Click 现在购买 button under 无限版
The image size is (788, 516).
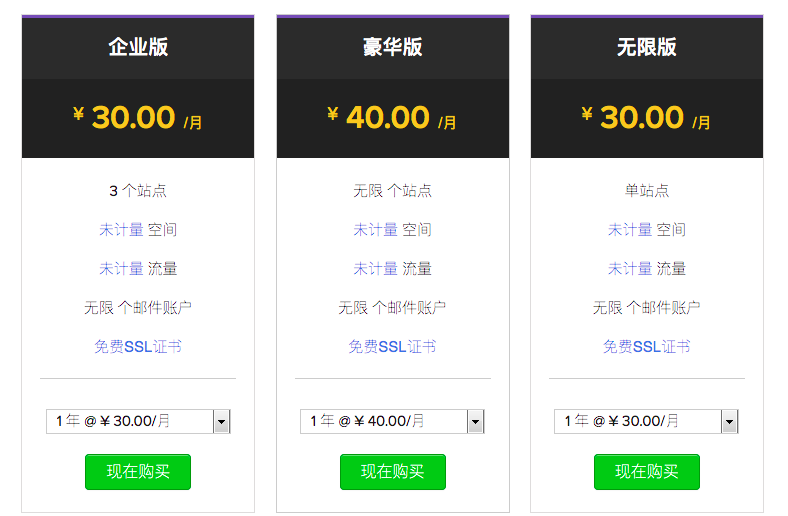point(647,472)
